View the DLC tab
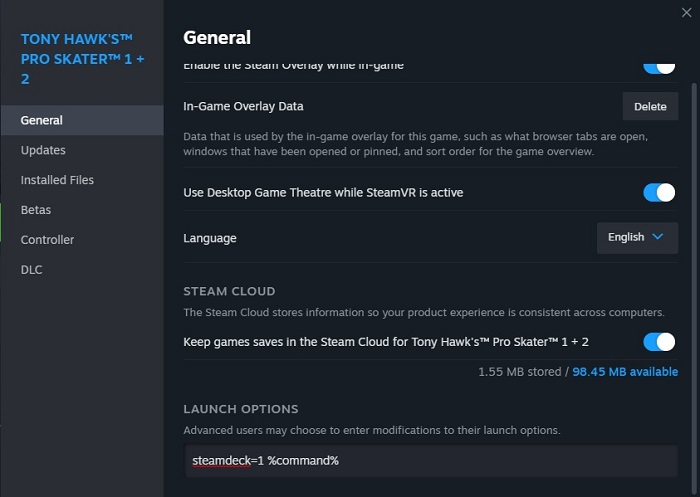This screenshot has height=497, width=700. pyautogui.click(x=32, y=270)
